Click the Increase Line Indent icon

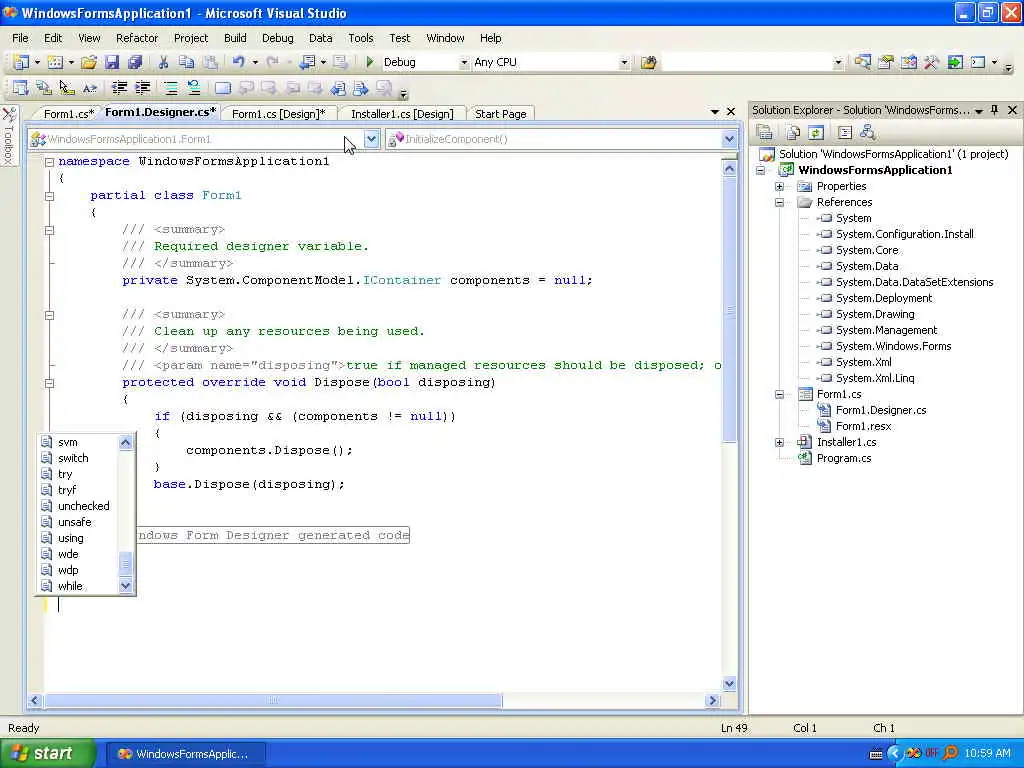point(142,88)
